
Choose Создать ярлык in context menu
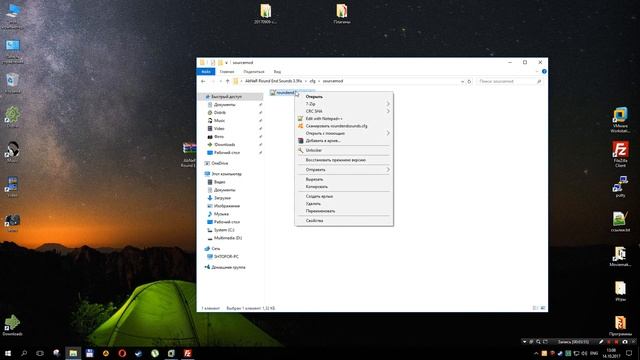344,196
